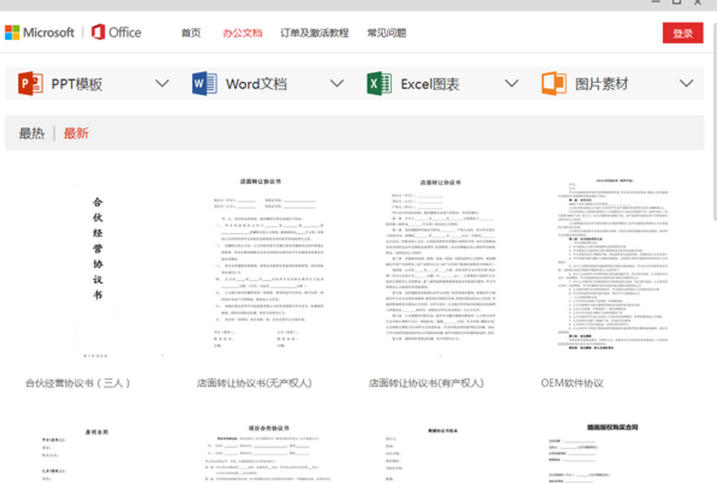Click the Microsoft logo
Screen dimensions: 717x483
40,32
